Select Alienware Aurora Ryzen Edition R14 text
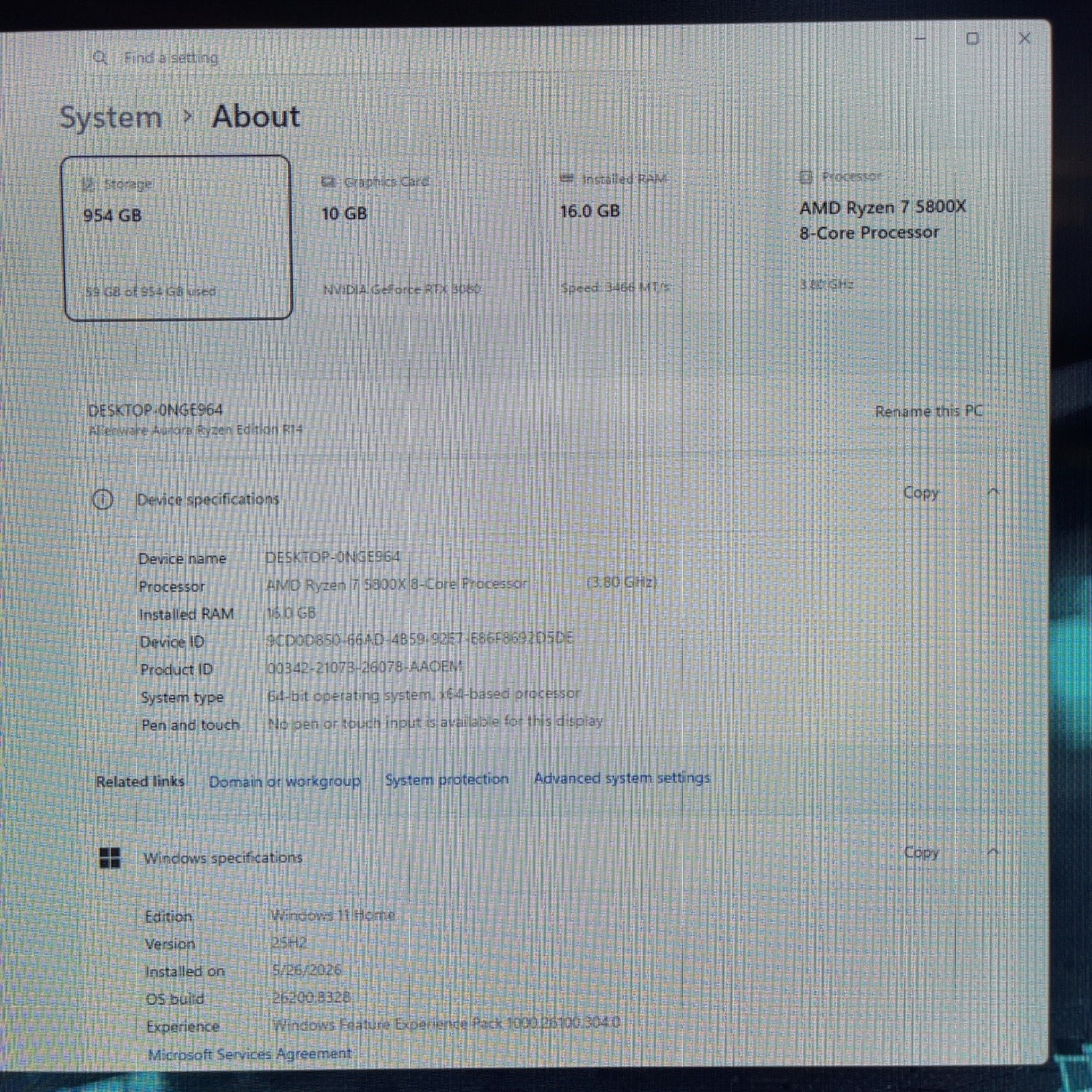1092x1092 pixels. [x=195, y=430]
